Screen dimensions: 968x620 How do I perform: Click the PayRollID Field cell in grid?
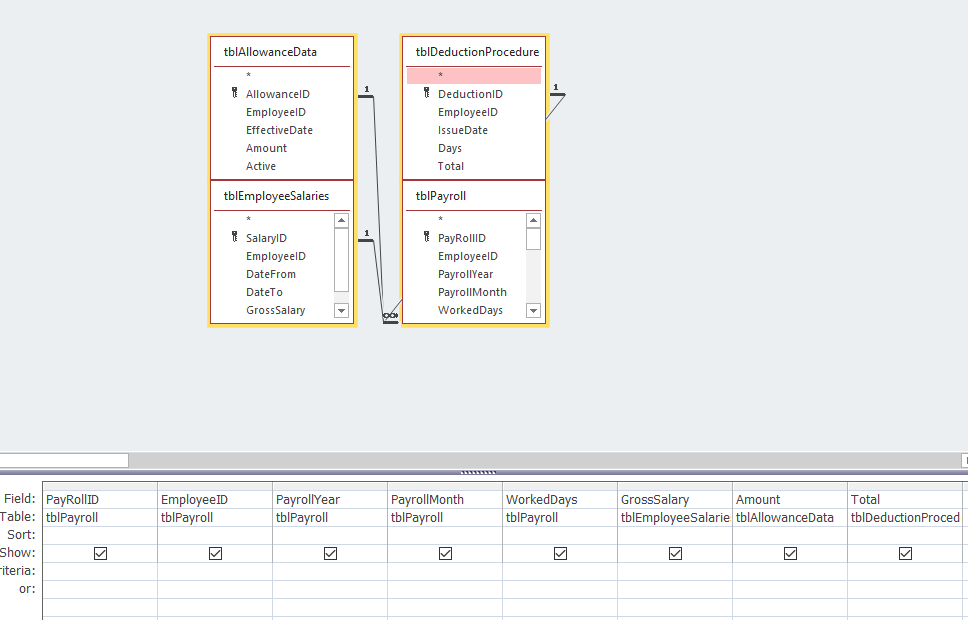100,499
